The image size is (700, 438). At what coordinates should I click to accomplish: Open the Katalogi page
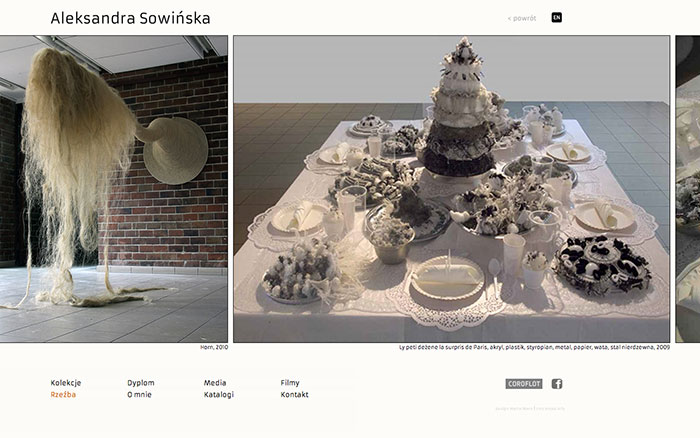coord(219,395)
